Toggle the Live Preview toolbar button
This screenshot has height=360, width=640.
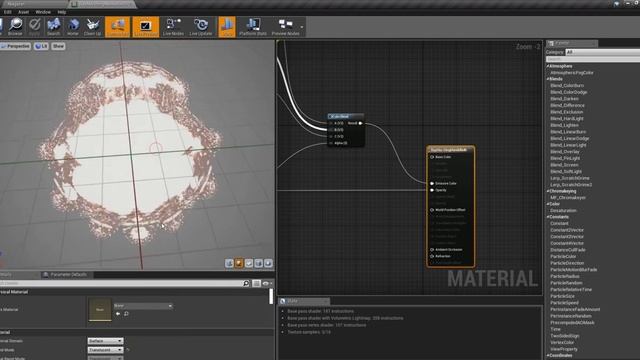click(x=146, y=27)
